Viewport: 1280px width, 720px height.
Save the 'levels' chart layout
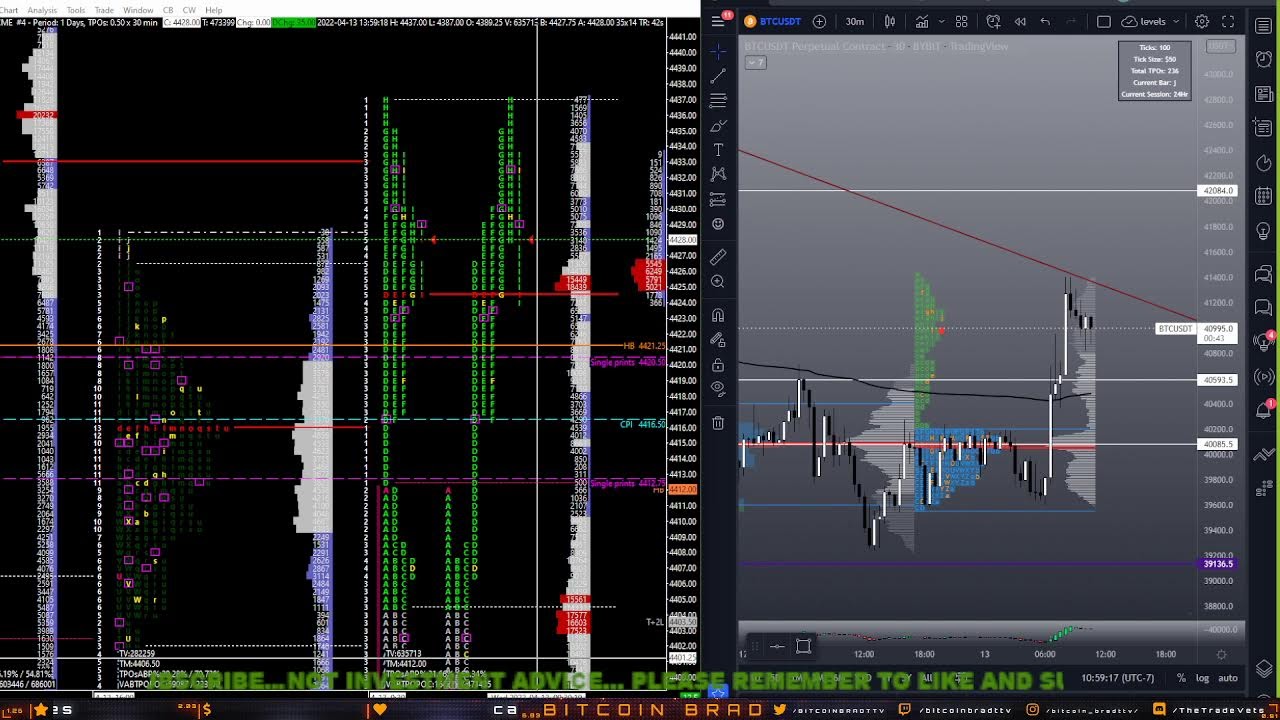tap(1144, 21)
